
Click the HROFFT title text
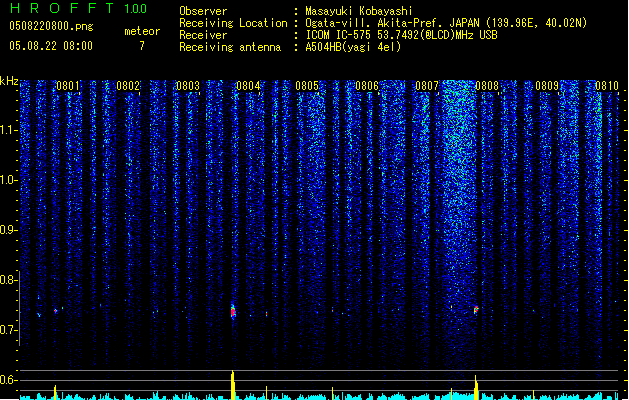pyautogui.click(x=61, y=8)
